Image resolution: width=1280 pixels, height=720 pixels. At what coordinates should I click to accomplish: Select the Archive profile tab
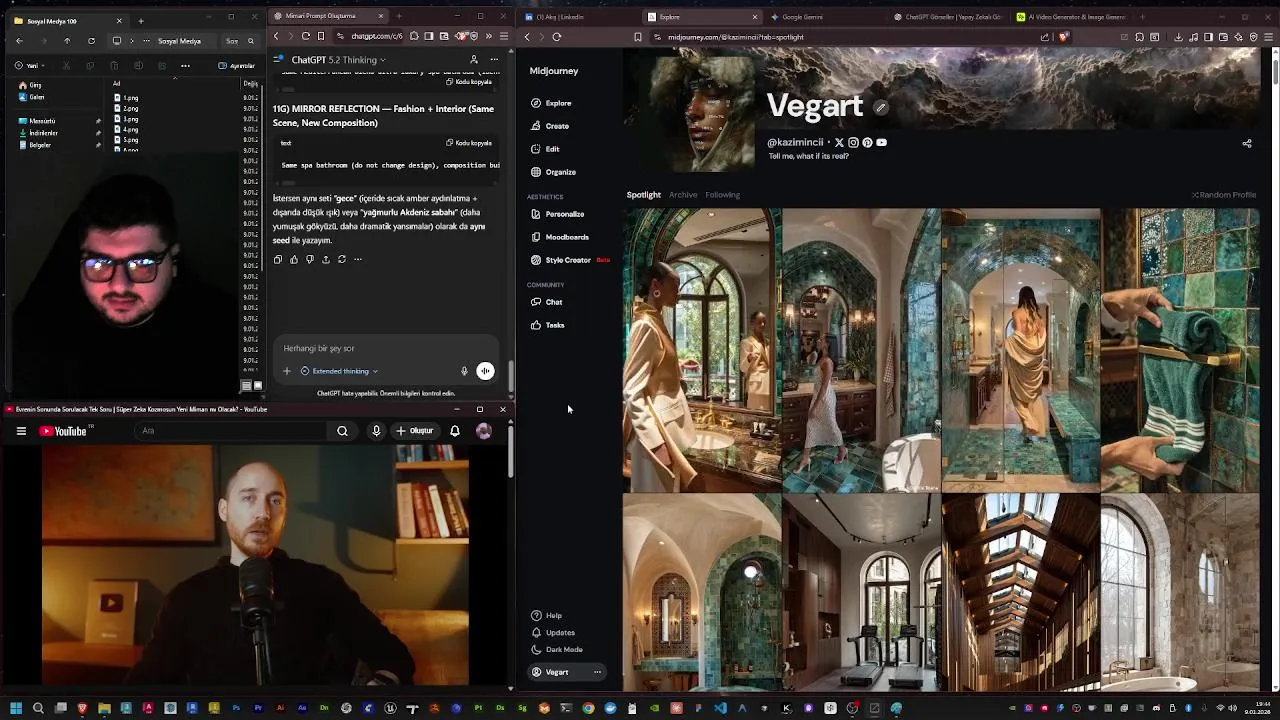click(683, 195)
